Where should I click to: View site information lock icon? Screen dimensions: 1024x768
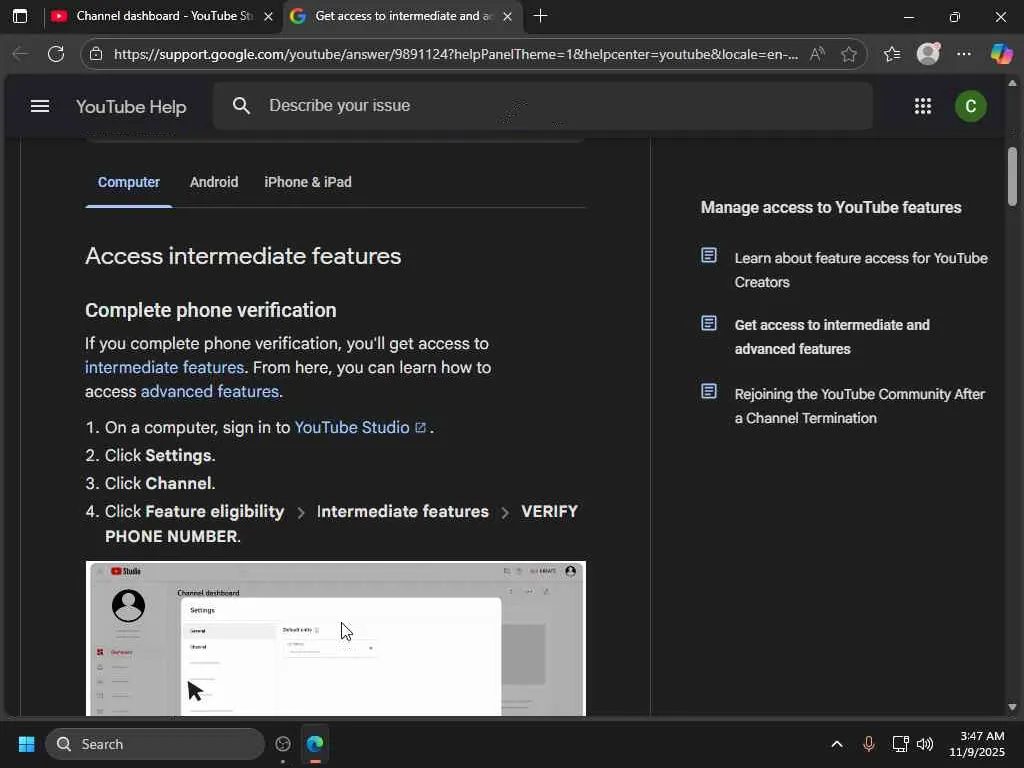[x=96, y=54]
